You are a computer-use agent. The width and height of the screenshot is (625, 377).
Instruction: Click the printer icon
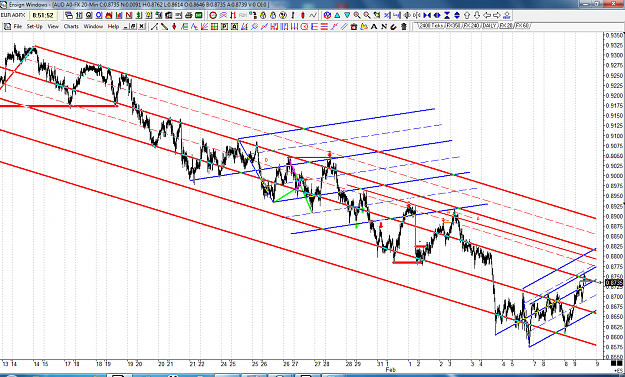pyautogui.click(x=189, y=16)
